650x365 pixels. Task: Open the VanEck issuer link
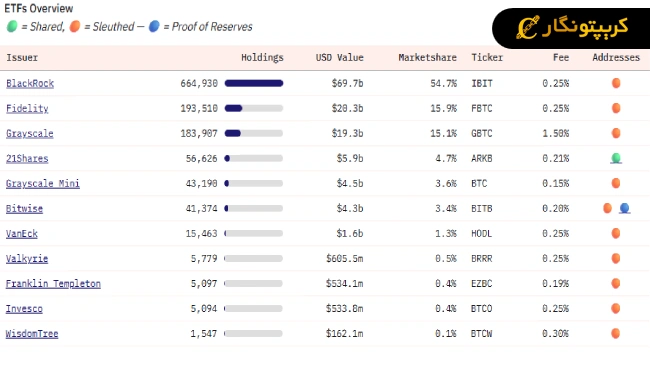[x=22, y=234]
